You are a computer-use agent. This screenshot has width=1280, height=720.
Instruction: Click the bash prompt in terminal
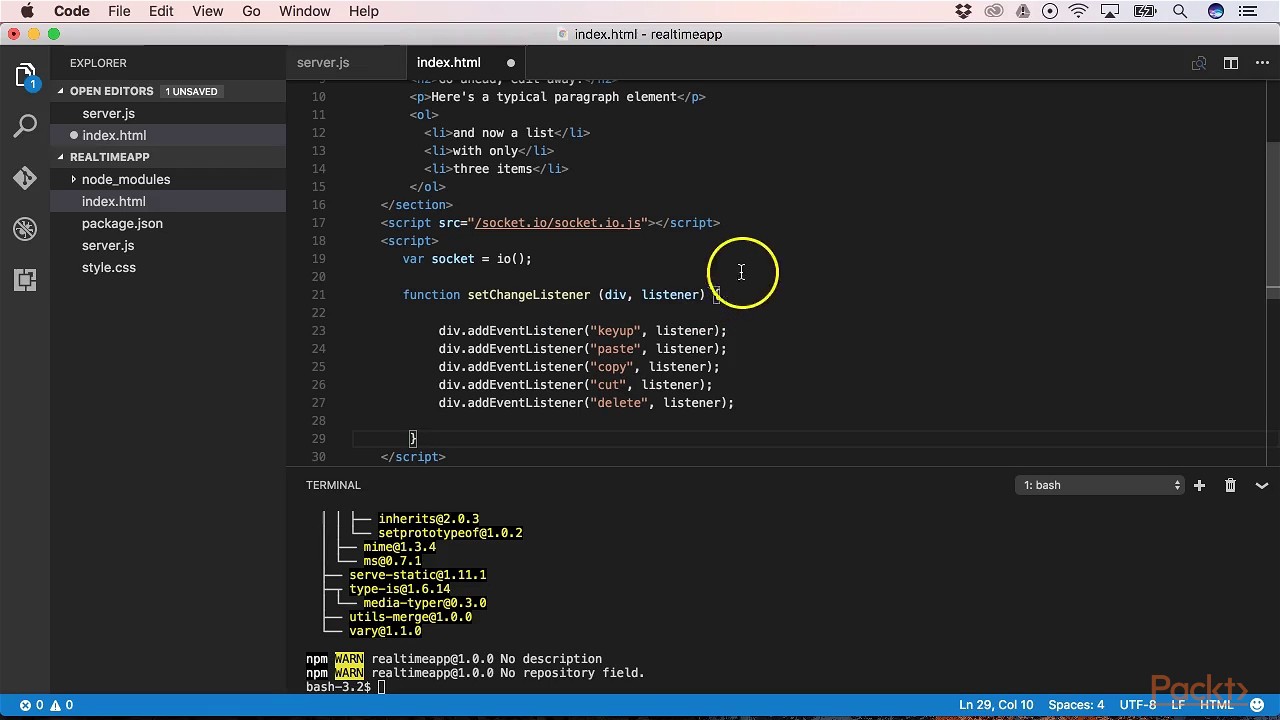click(x=337, y=687)
